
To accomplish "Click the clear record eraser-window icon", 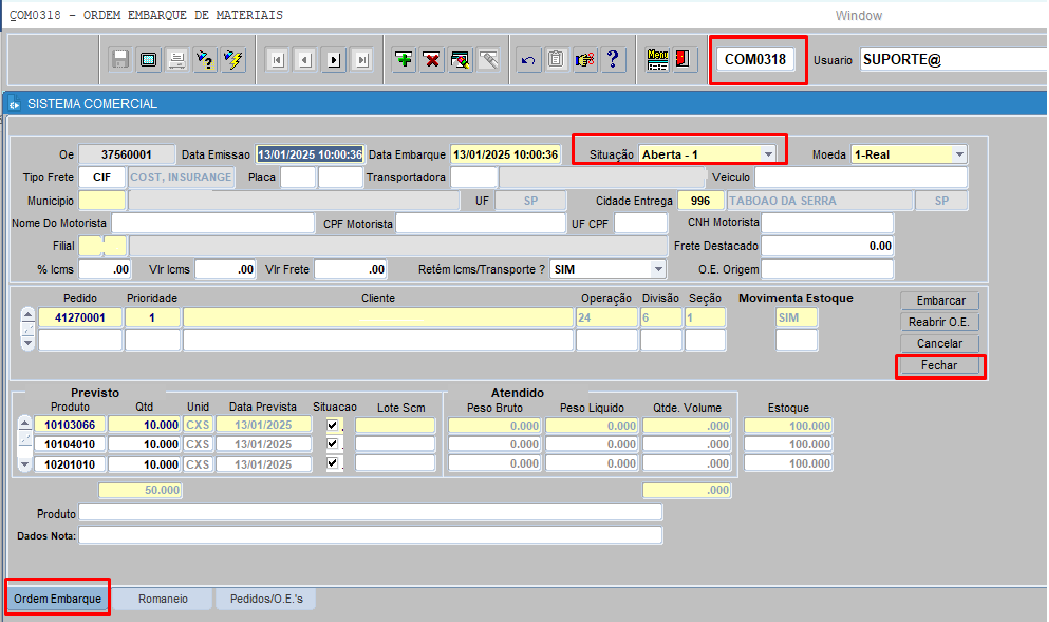I will [x=460, y=60].
